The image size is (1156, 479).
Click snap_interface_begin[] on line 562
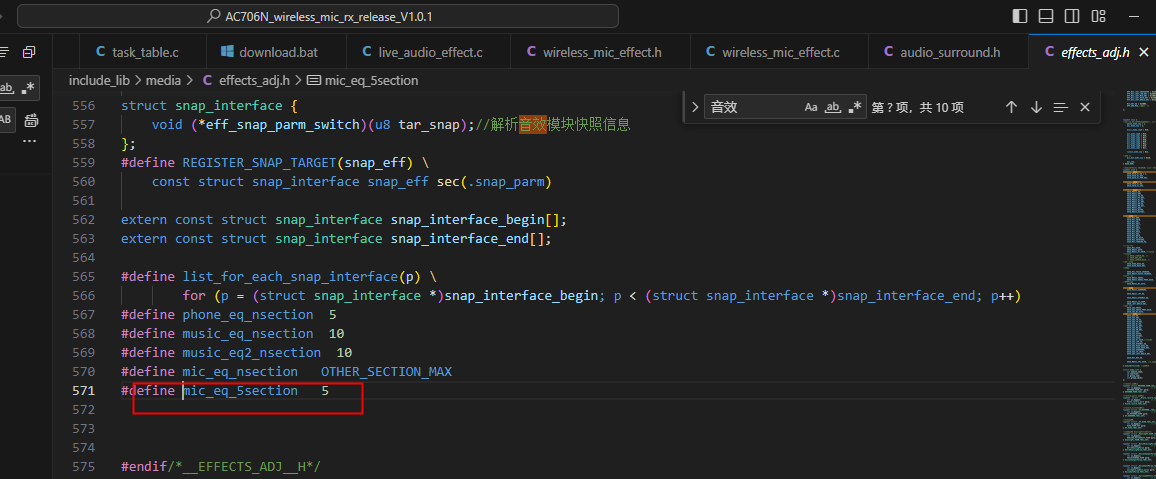point(475,220)
